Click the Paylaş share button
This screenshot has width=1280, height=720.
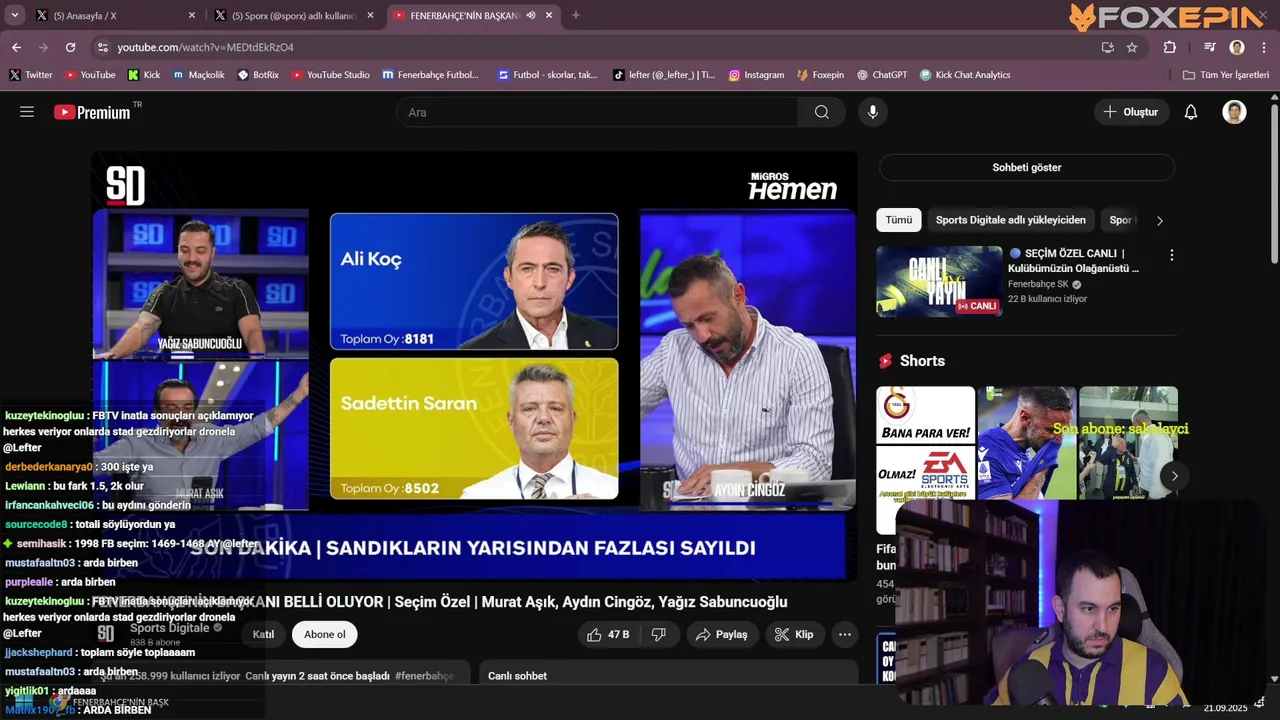tap(722, 634)
